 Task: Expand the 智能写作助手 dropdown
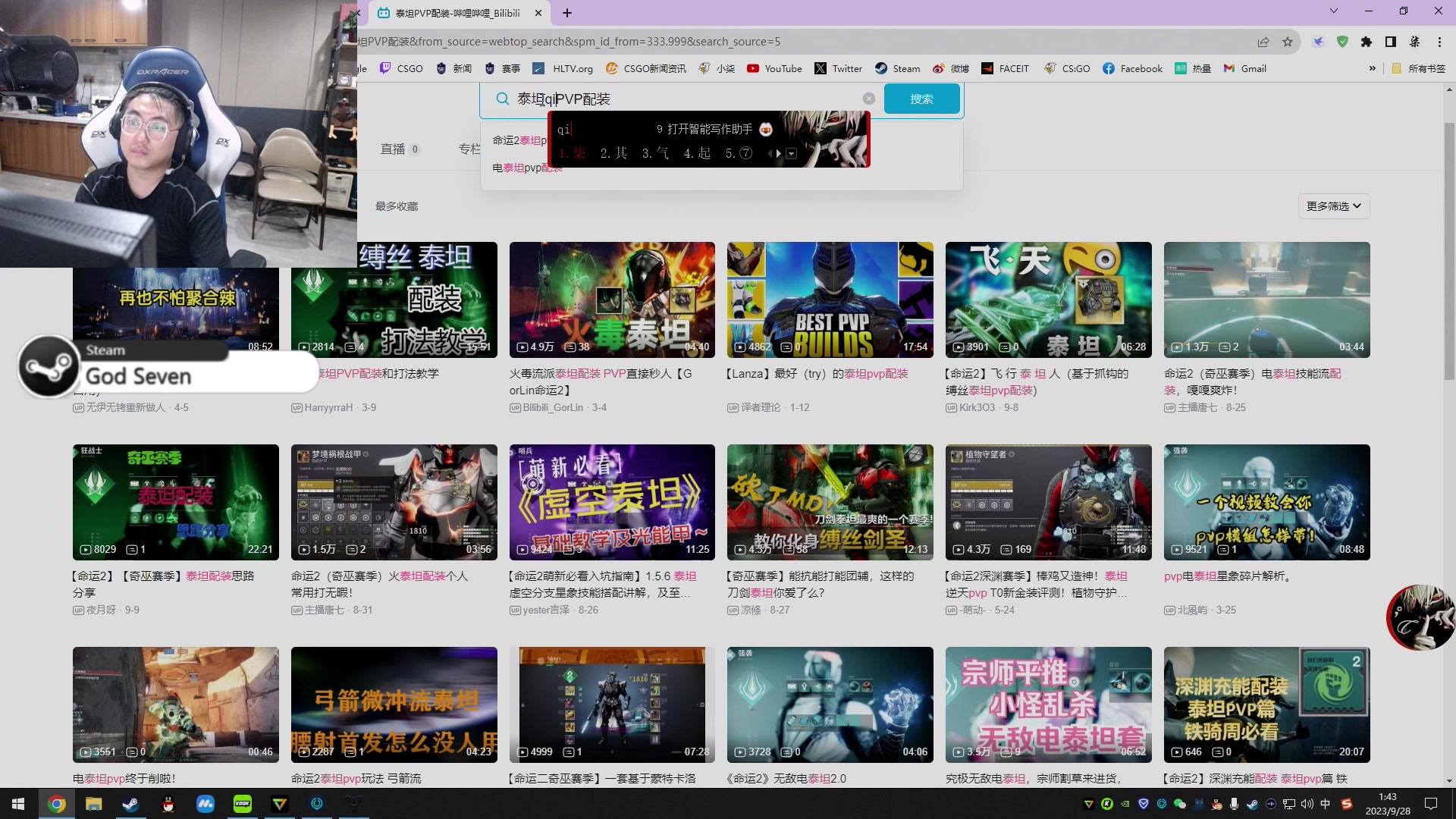(794, 153)
